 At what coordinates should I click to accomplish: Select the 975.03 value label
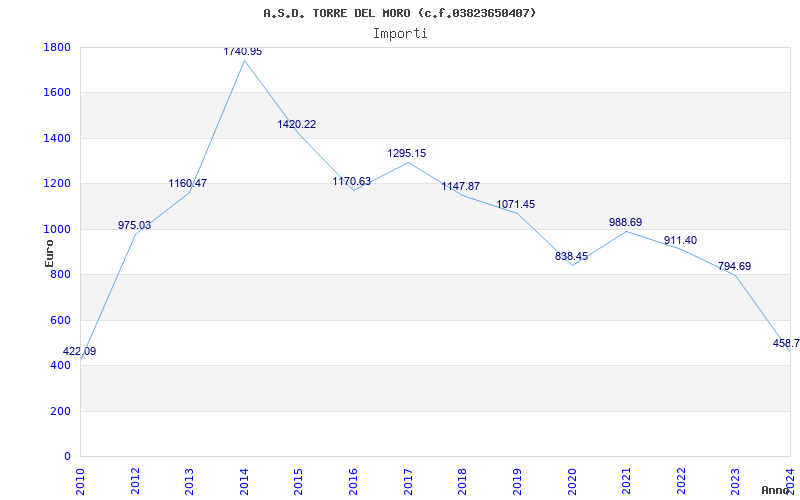(134, 226)
